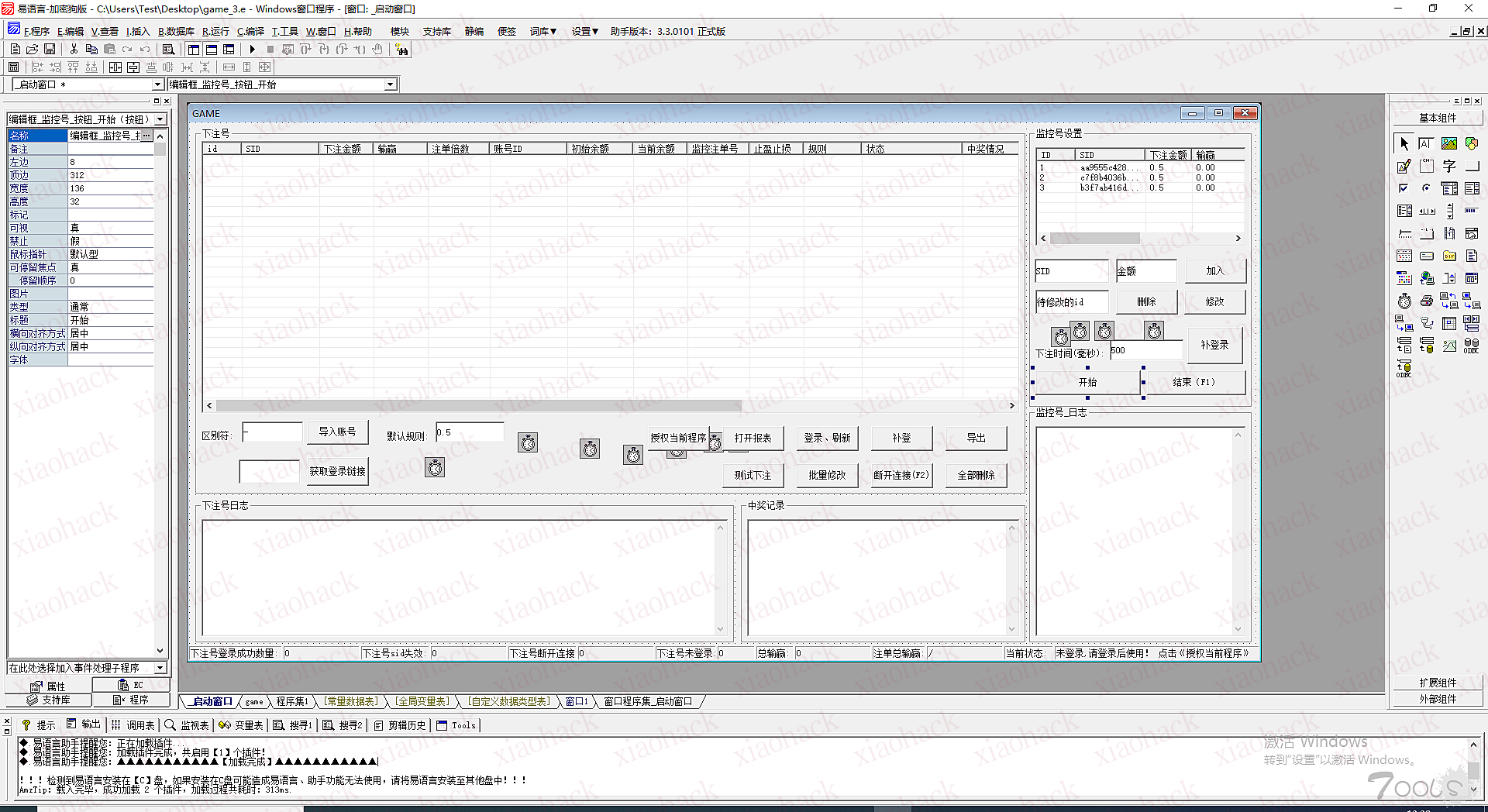Open the R.运行 menu
Screen dimensions: 1488x812
pyautogui.click(x=215, y=32)
